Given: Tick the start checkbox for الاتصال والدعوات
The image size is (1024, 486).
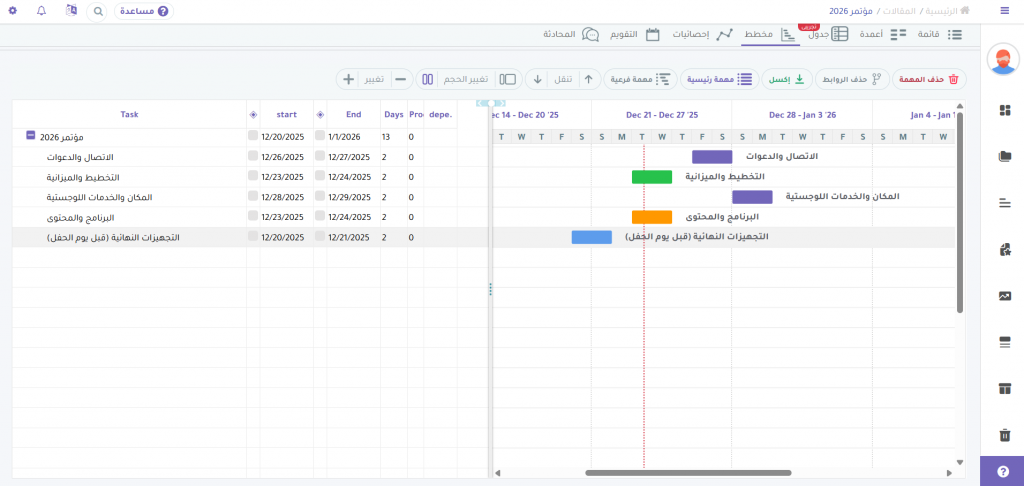Looking at the screenshot, I should pos(253,157).
